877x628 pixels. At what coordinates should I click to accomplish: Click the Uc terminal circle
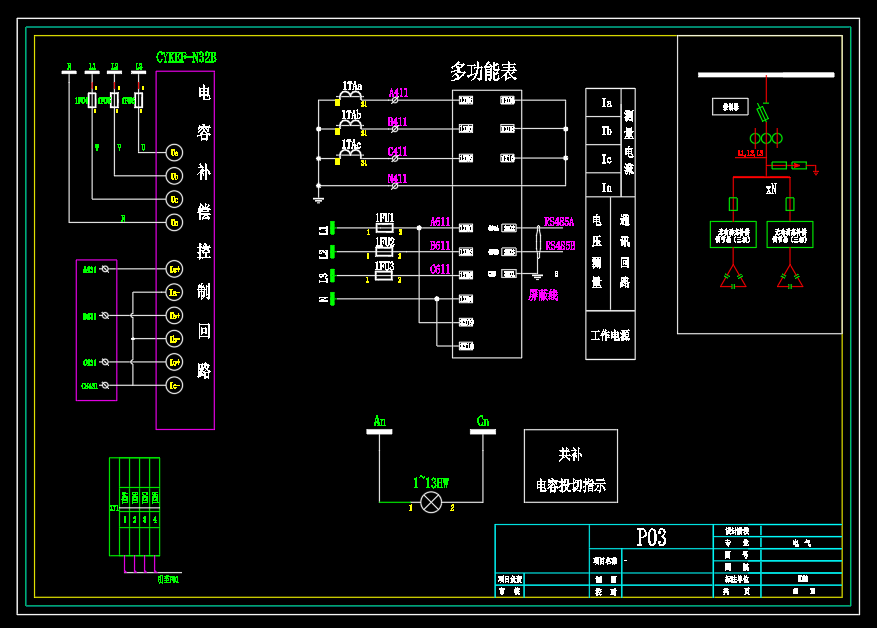[175, 199]
